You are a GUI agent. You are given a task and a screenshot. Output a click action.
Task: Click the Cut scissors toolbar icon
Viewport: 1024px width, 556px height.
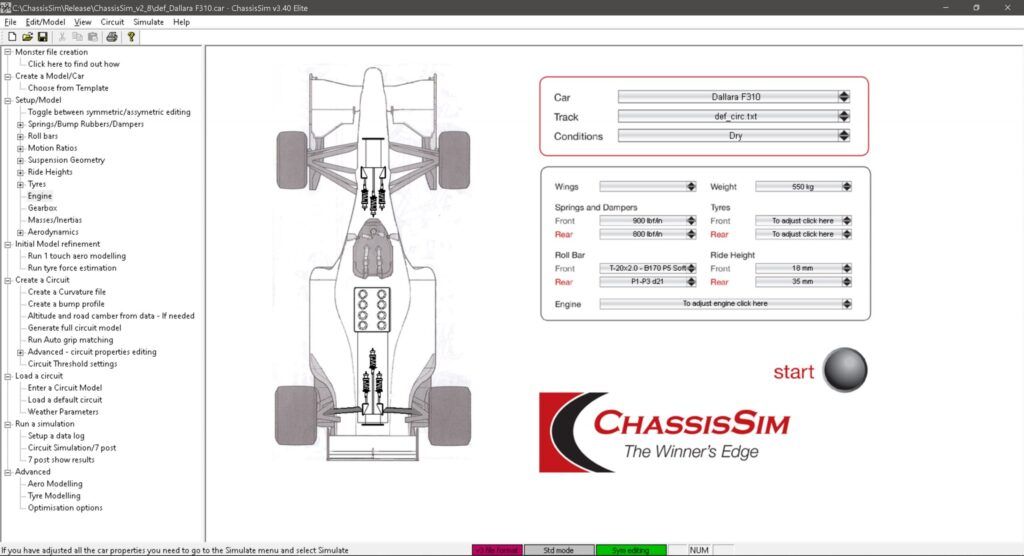click(62, 37)
